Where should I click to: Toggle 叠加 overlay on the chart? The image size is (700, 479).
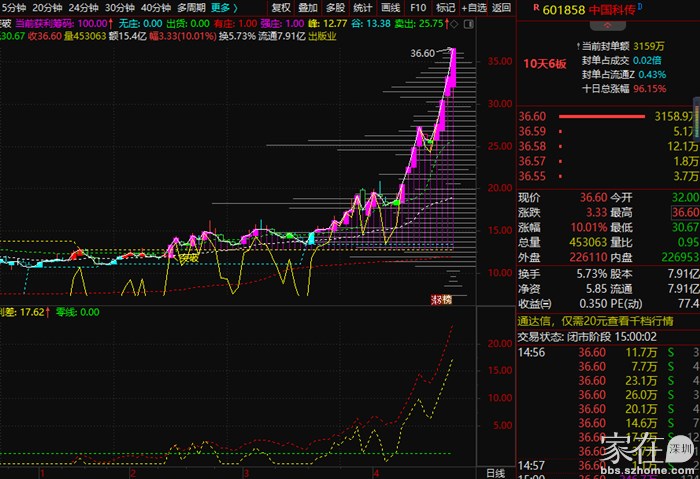pos(309,7)
